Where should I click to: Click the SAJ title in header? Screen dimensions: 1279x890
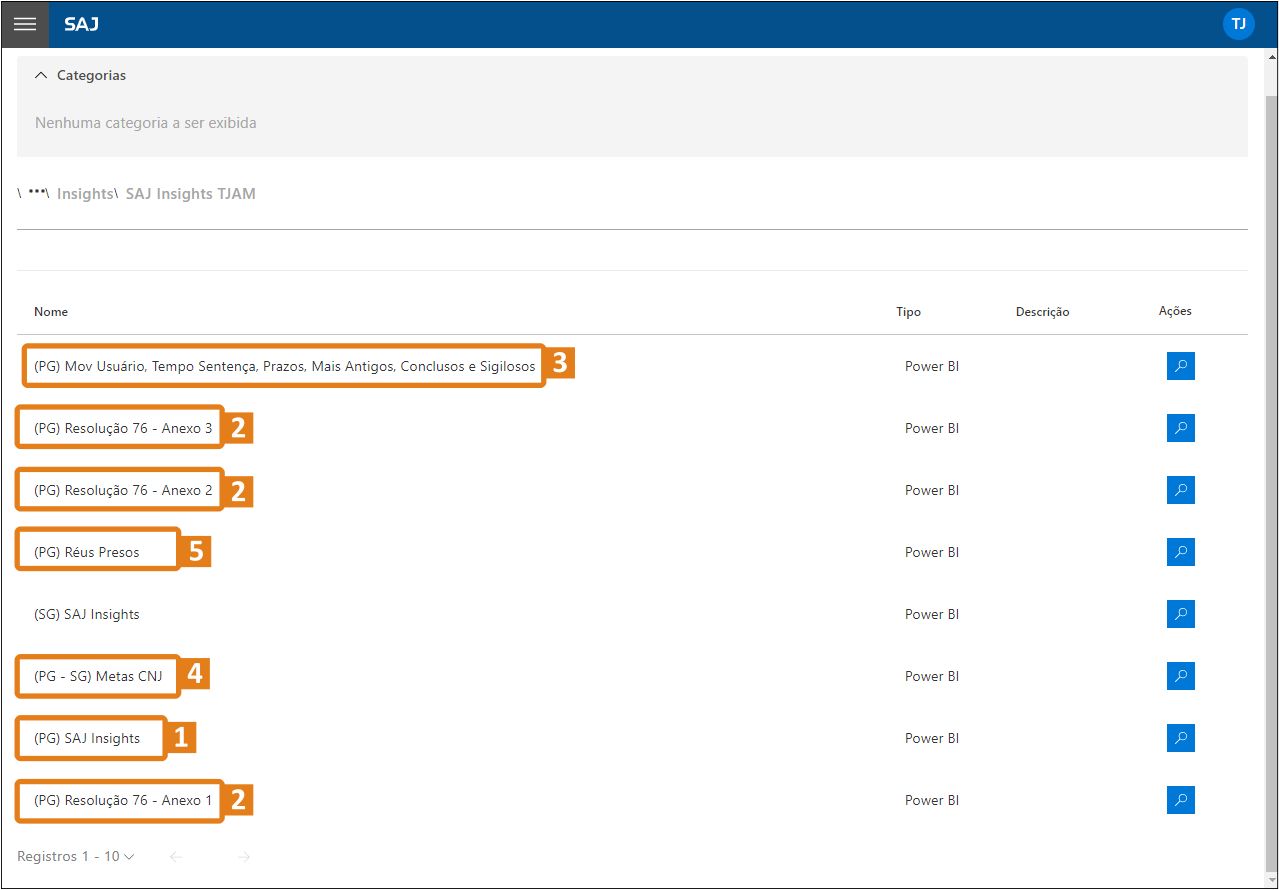tap(81, 24)
